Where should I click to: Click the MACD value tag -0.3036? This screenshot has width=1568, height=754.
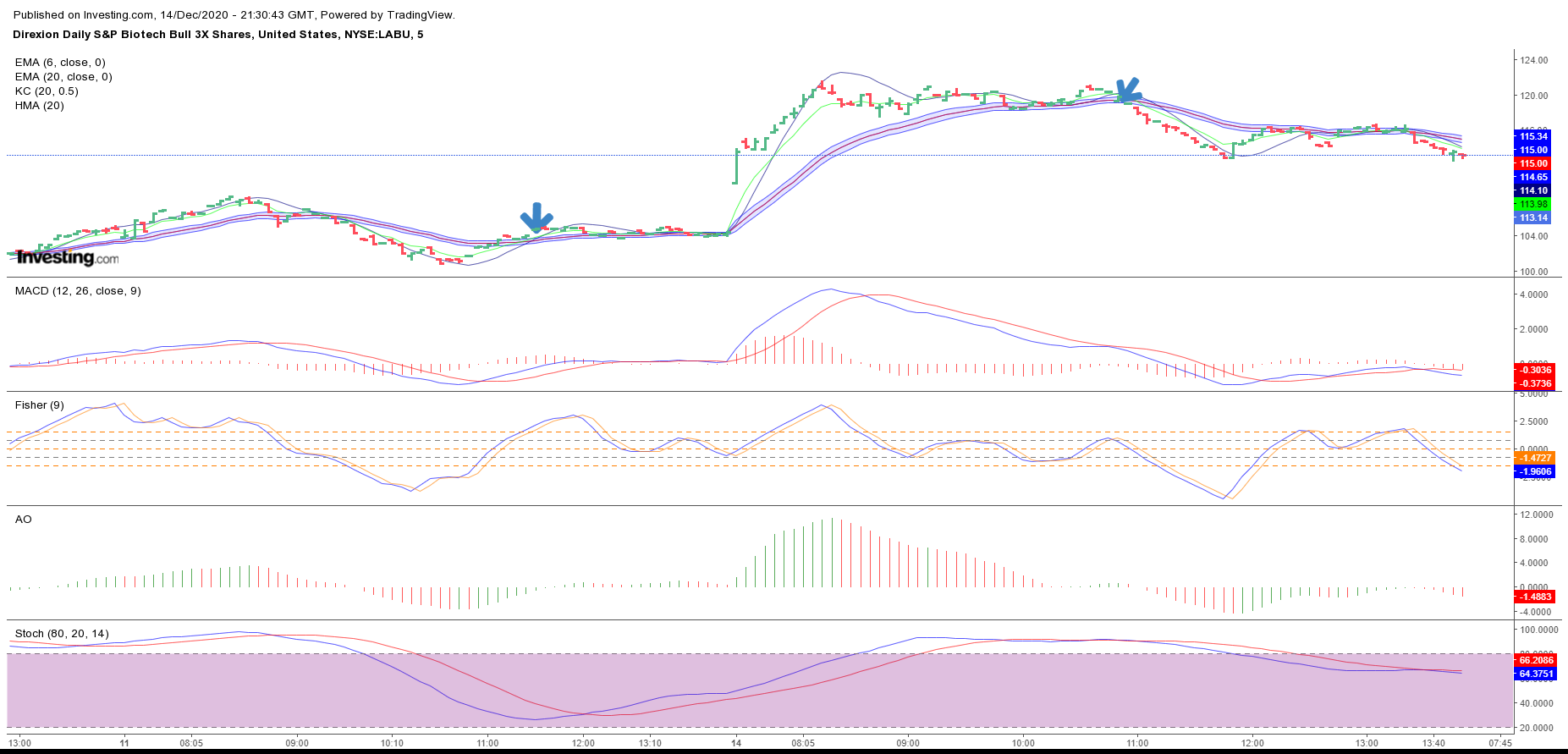pos(1535,370)
